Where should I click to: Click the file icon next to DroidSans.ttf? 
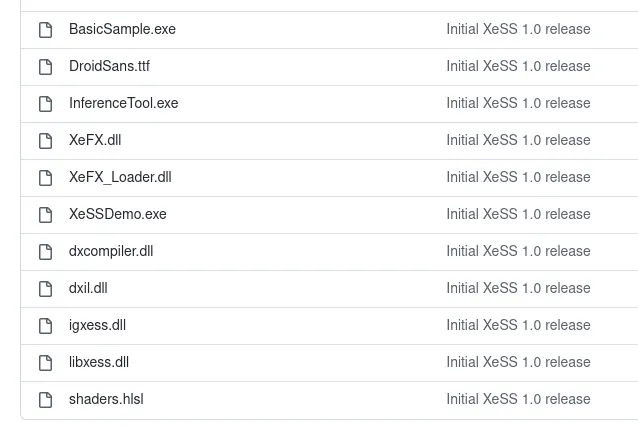pyautogui.click(x=45, y=67)
